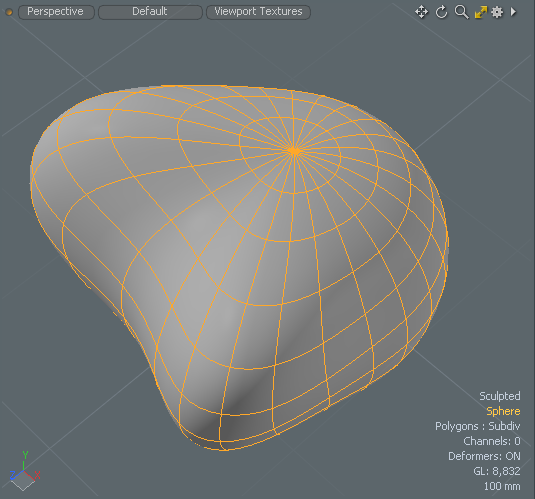Select the sphere's pole vertex
This screenshot has height=499, width=535.
(294, 151)
